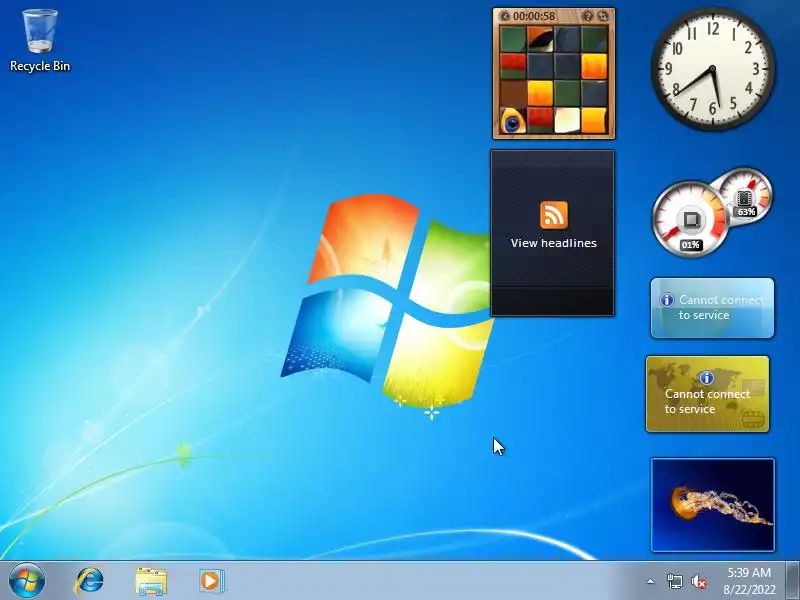Click the puzzle tile with the black beak
This screenshot has width=800, height=600.
tap(540, 39)
